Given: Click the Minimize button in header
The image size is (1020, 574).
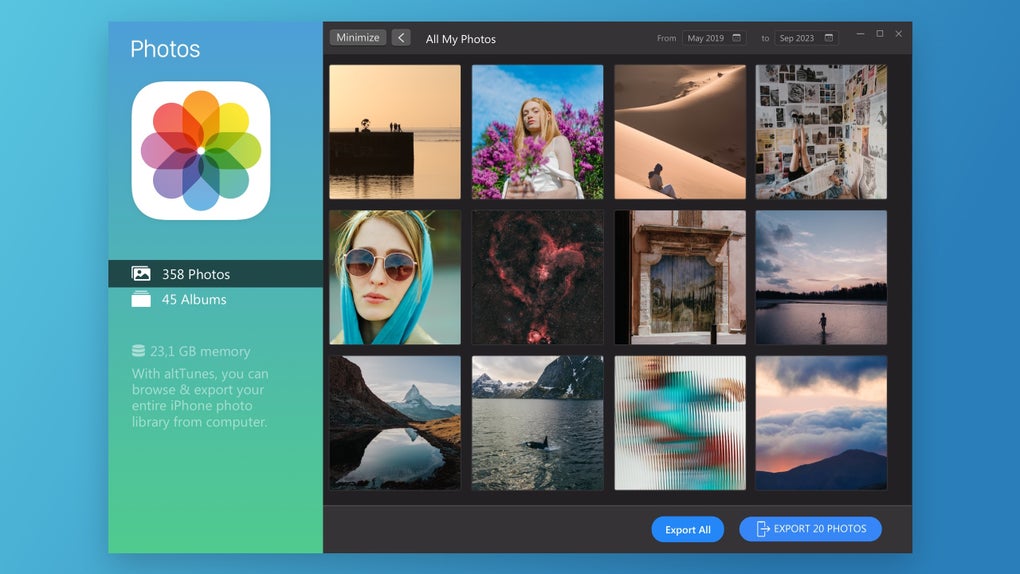Looking at the screenshot, I should click(x=358, y=38).
